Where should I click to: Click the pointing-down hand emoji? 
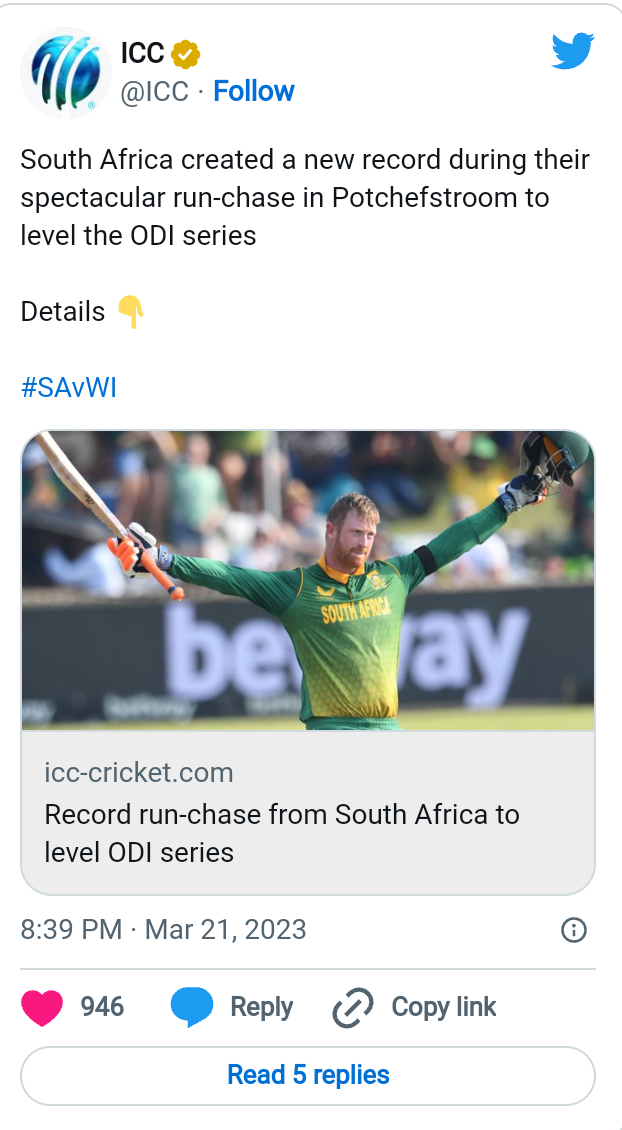tap(131, 312)
